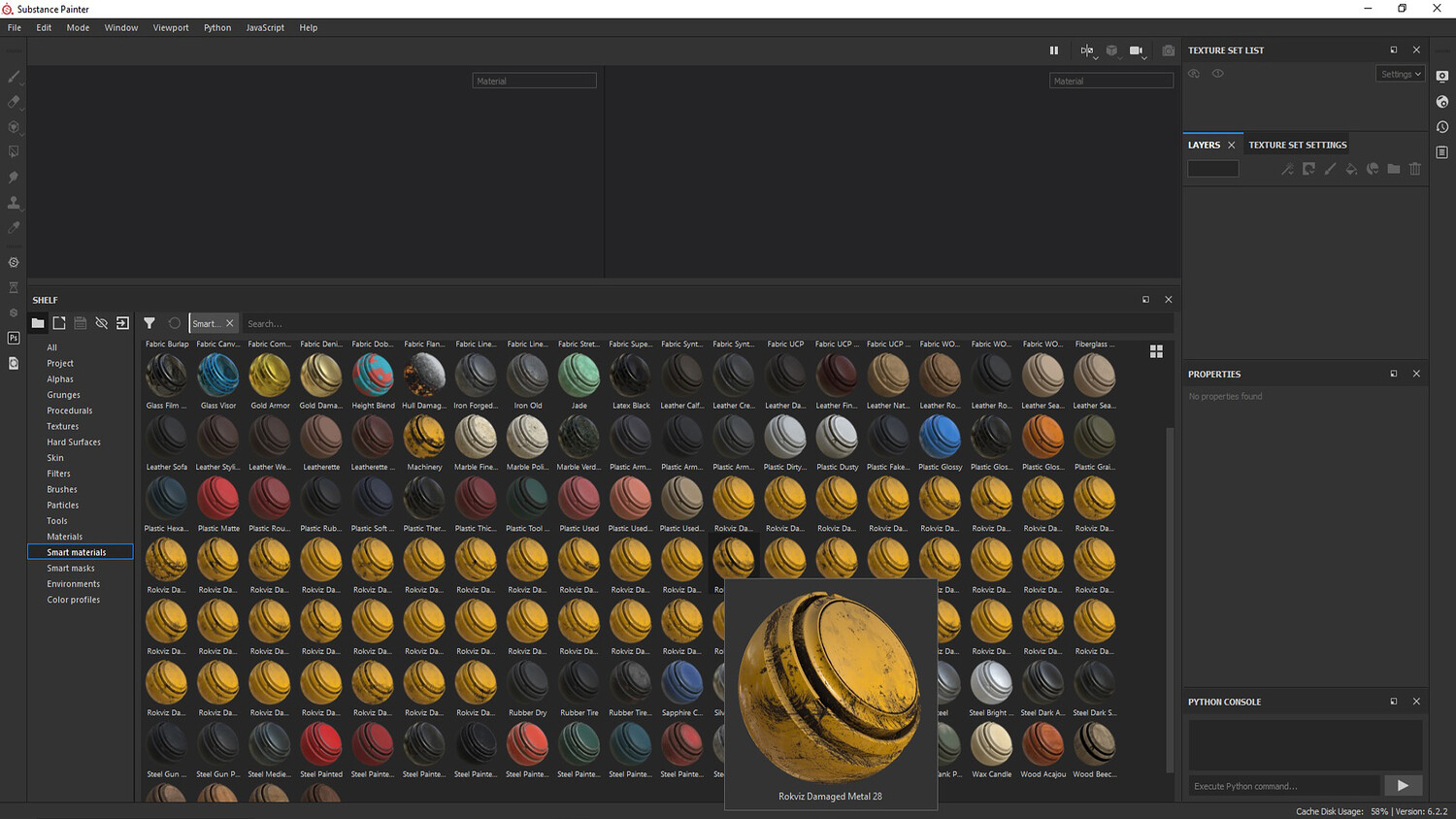Remove the Smart materials filter tag
1456x819 pixels.
(230, 323)
